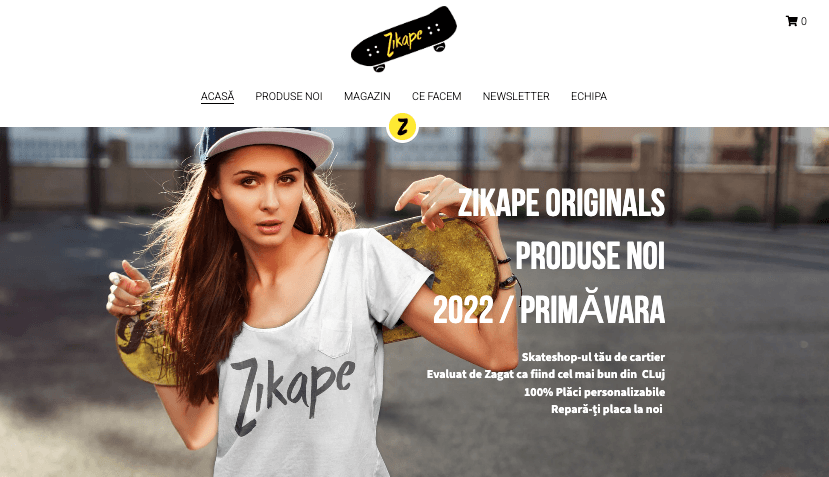
Task: Click the 100% Plăci personalizabile text
Action: [x=594, y=392]
